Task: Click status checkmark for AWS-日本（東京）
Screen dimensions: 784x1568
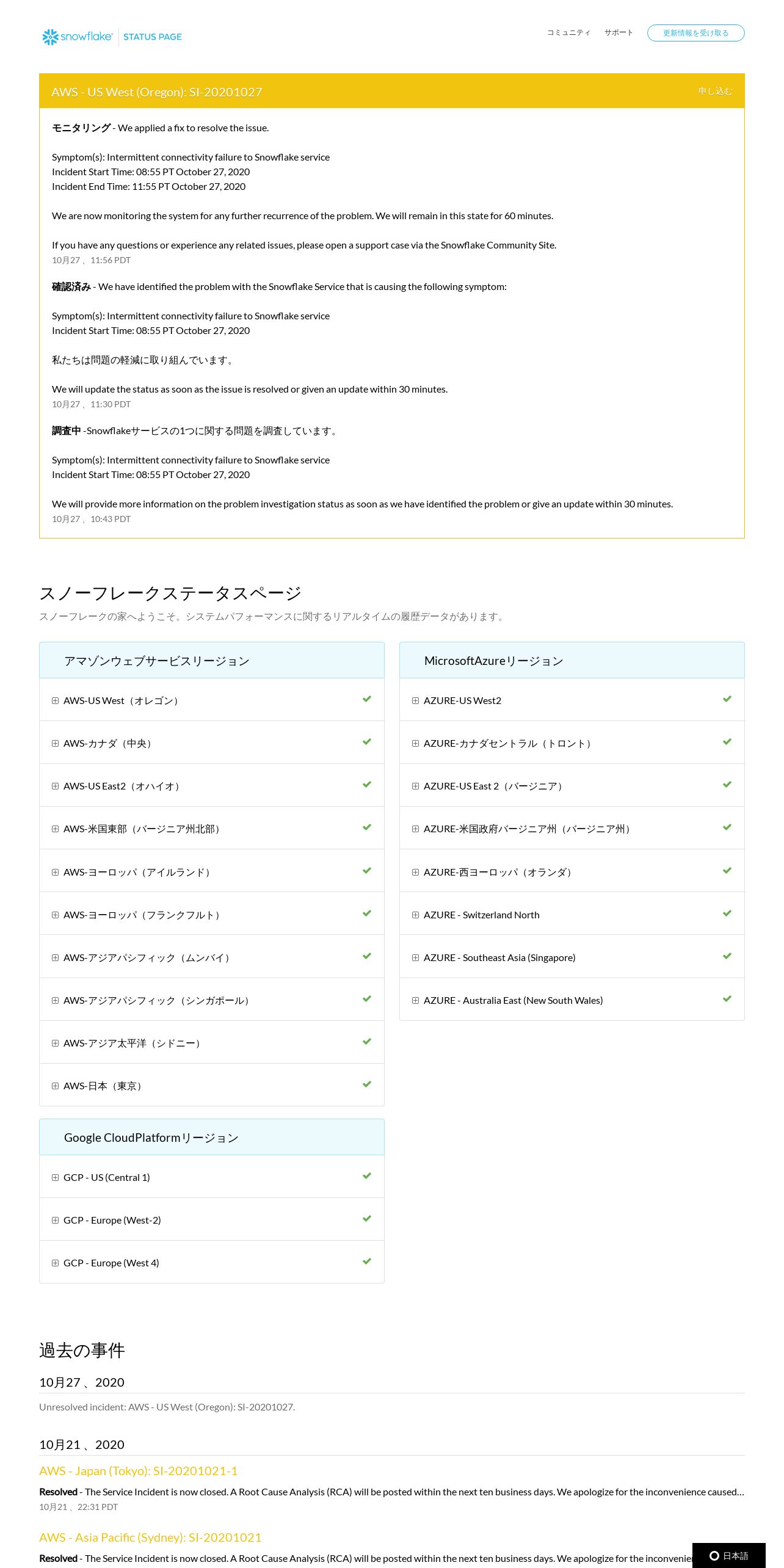Action: click(367, 1084)
